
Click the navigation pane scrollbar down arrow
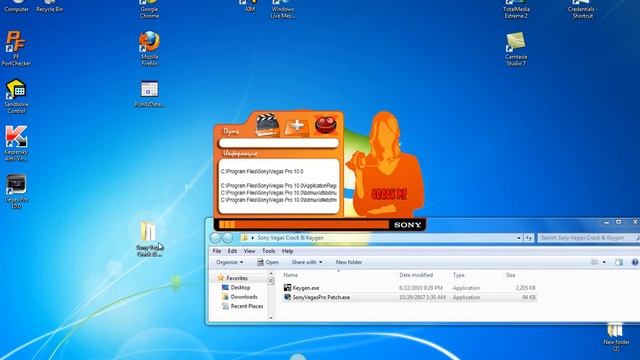point(271,318)
